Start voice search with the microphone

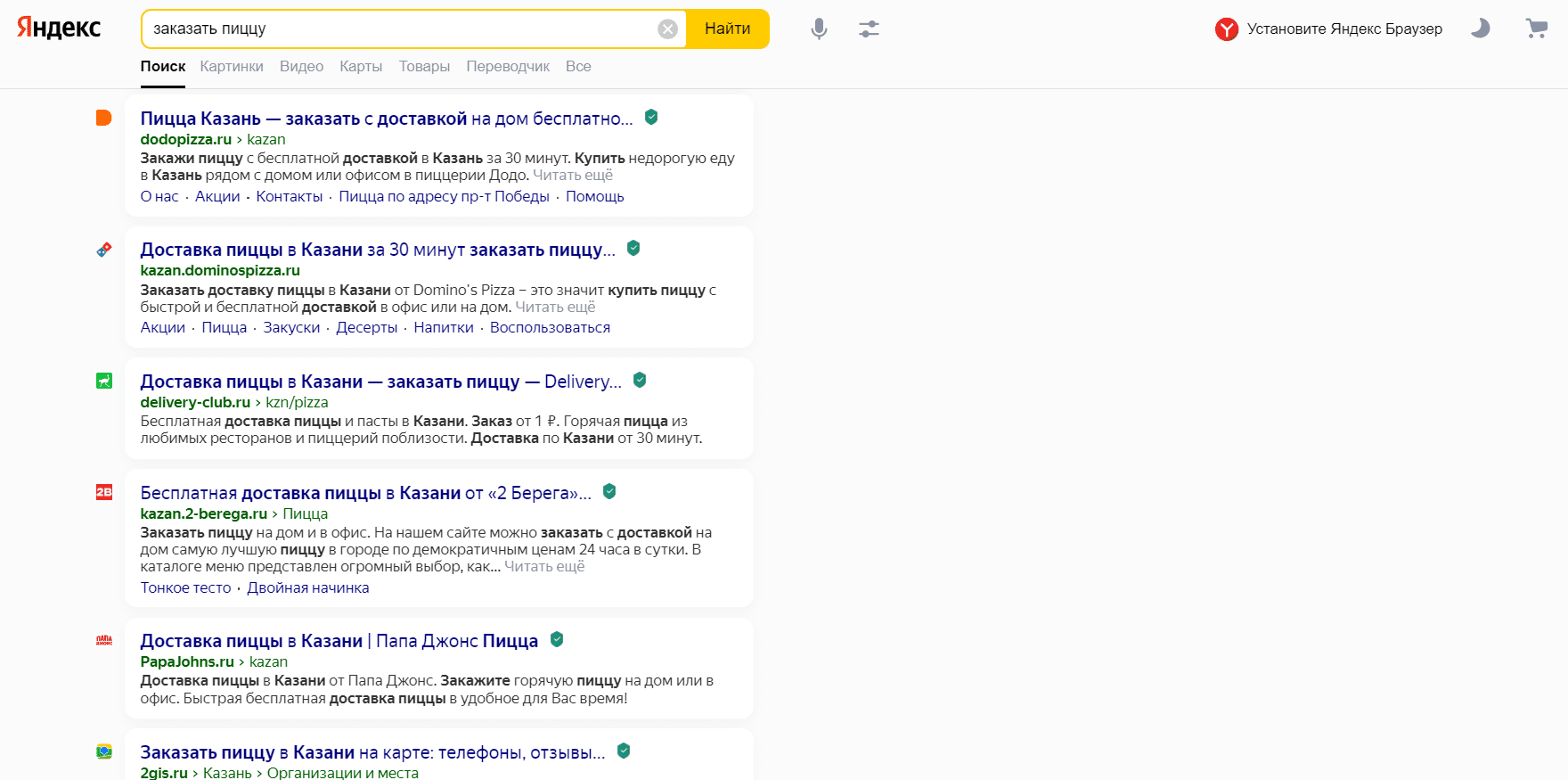[819, 29]
